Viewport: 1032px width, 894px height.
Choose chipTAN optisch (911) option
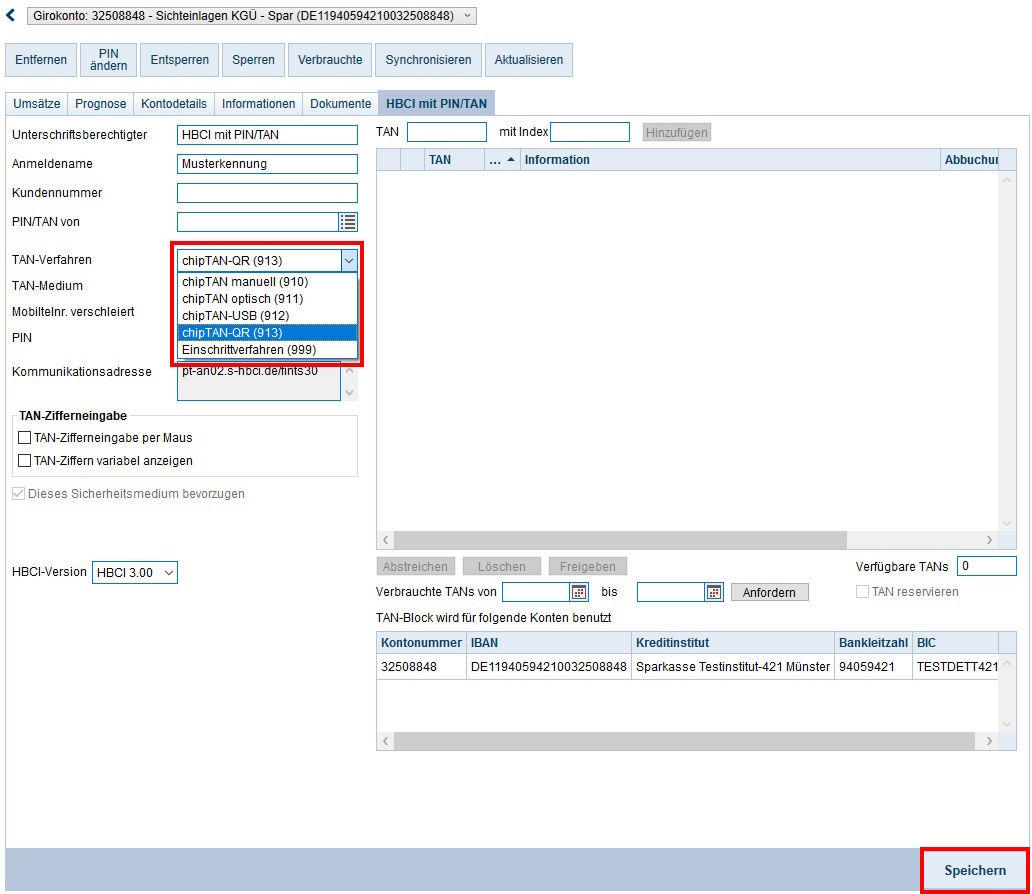click(x=267, y=299)
